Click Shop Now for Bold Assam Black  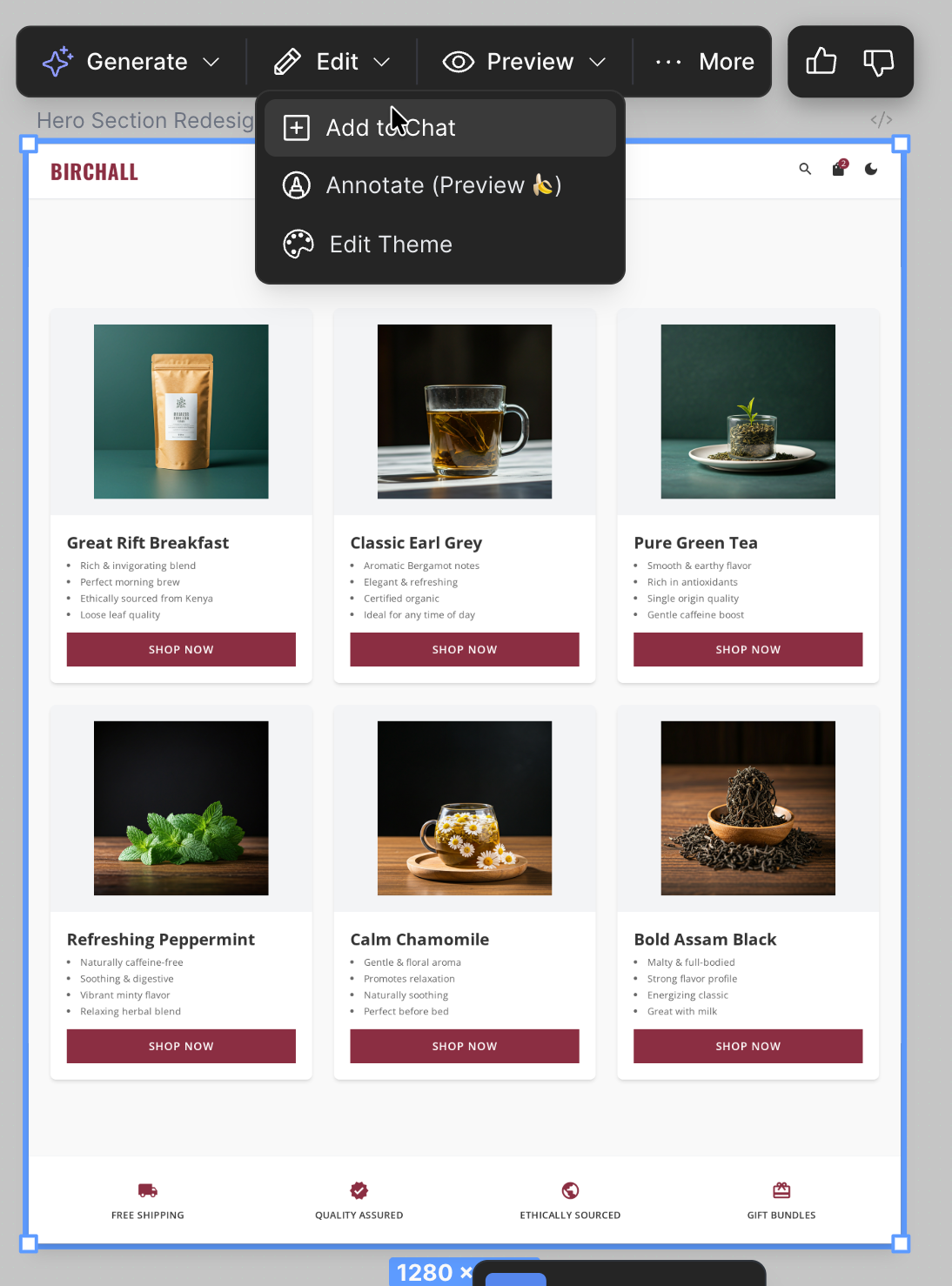[x=748, y=1047]
